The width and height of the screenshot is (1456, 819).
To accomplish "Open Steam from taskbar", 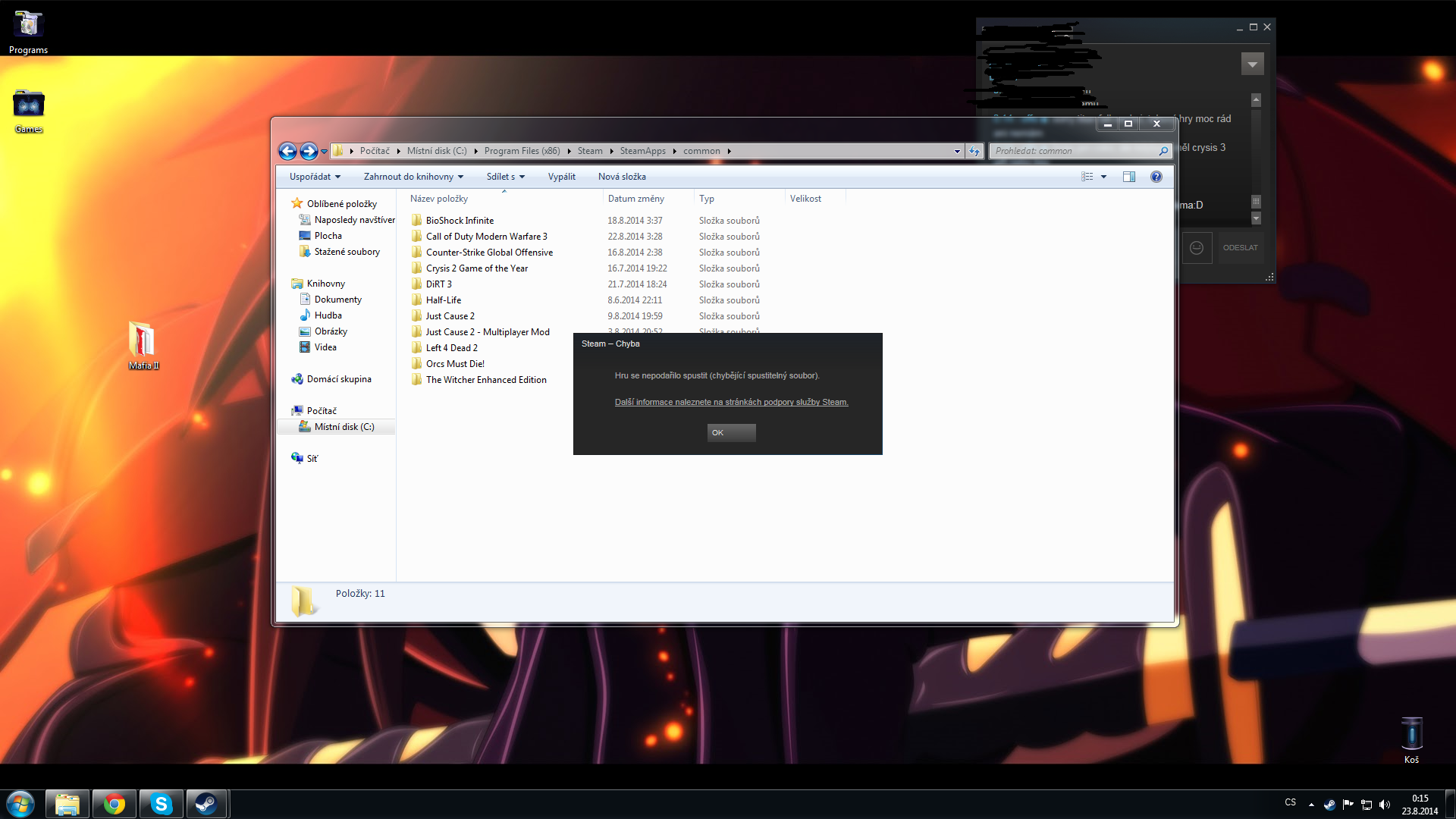I will (x=206, y=804).
